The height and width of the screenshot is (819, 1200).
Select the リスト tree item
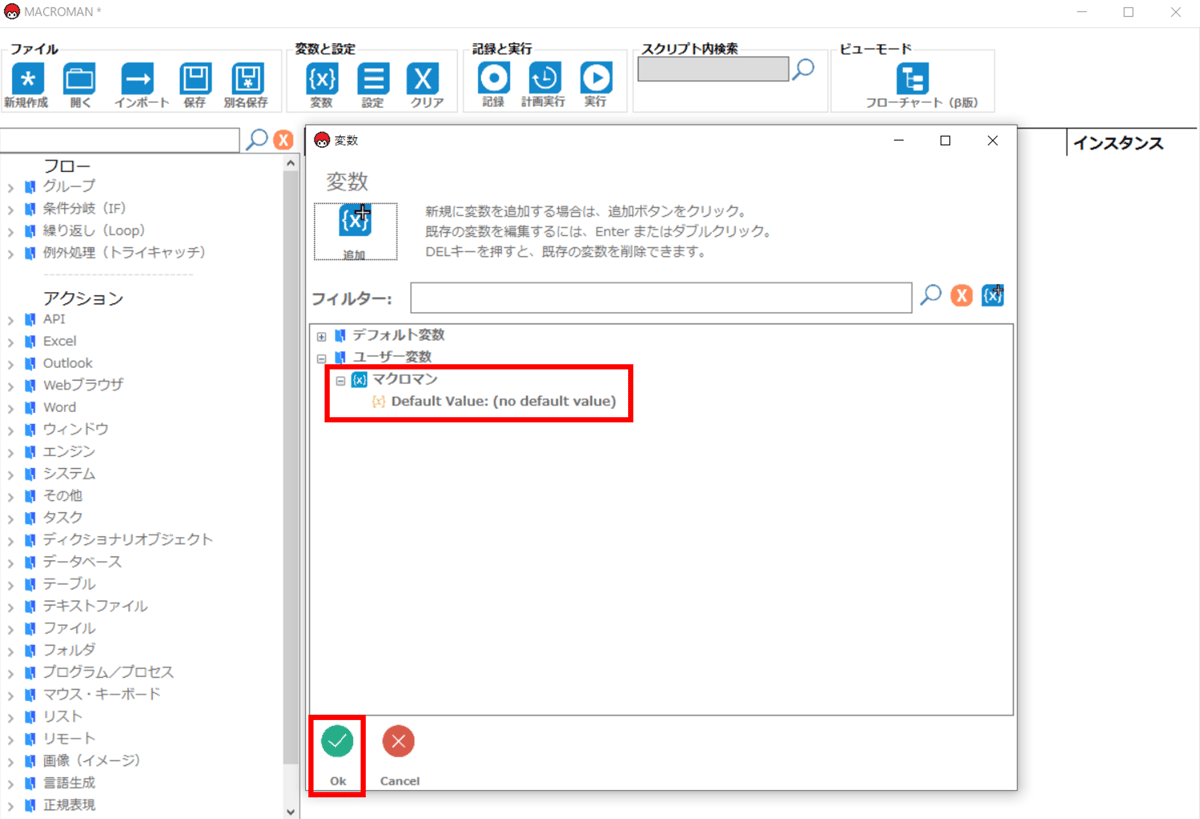pos(62,716)
